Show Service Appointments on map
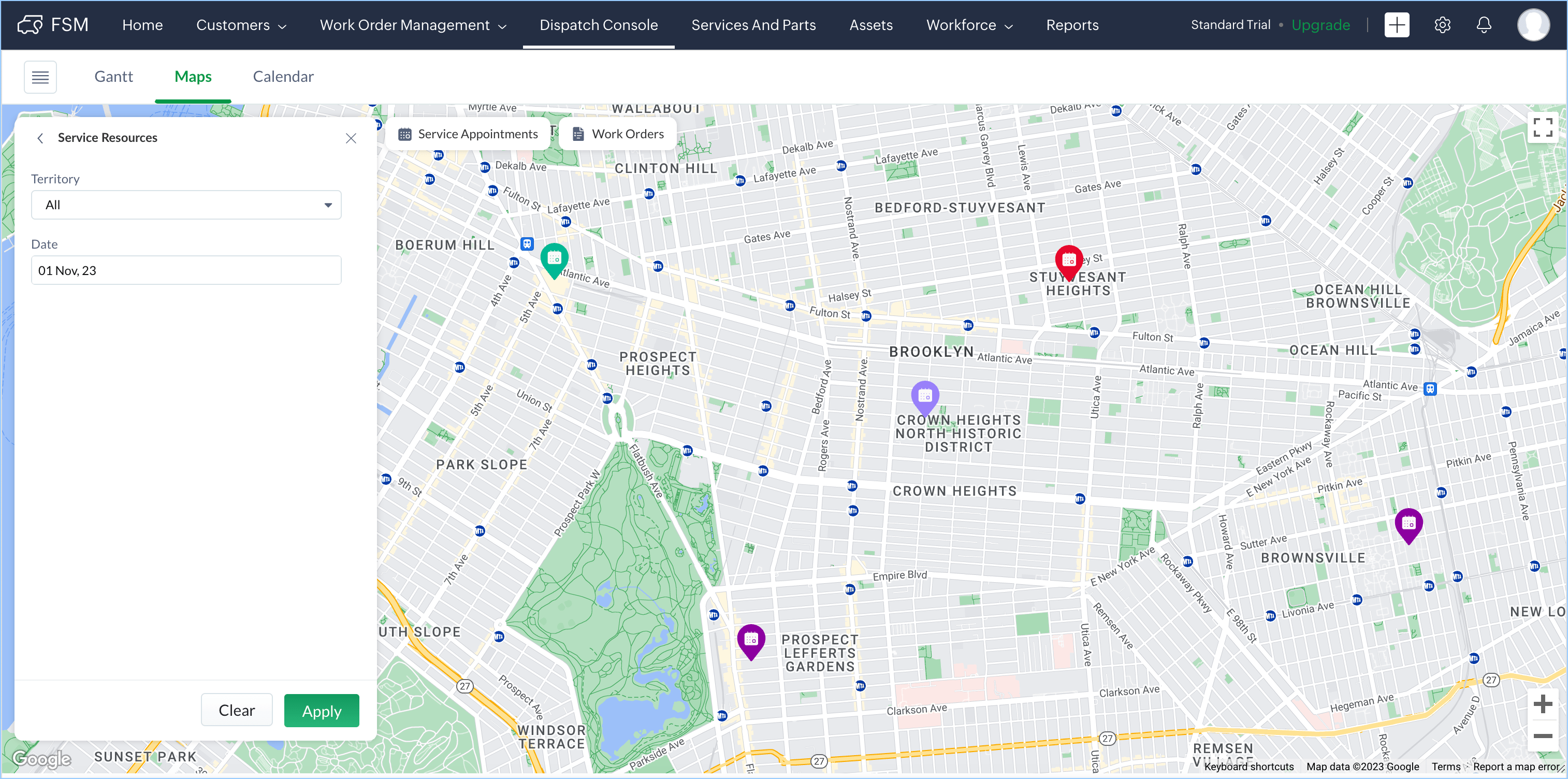The height and width of the screenshot is (779, 1568). pos(468,134)
